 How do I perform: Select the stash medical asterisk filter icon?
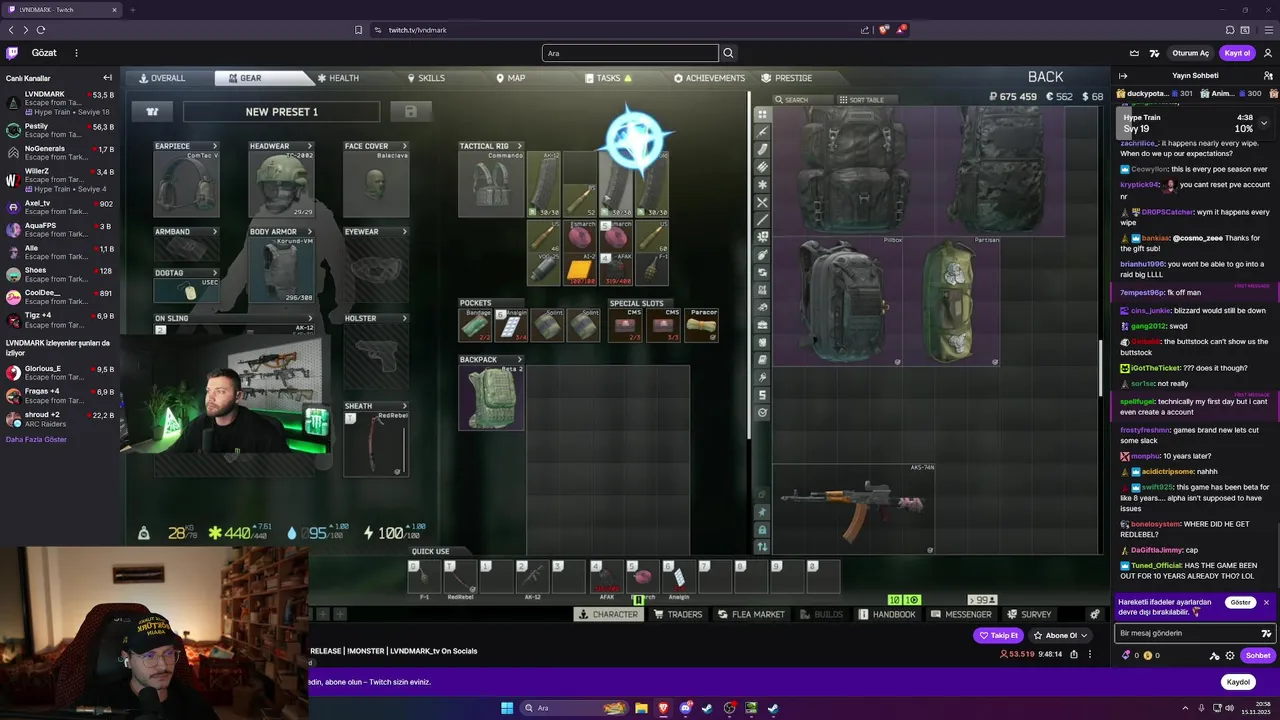coord(762,185)
